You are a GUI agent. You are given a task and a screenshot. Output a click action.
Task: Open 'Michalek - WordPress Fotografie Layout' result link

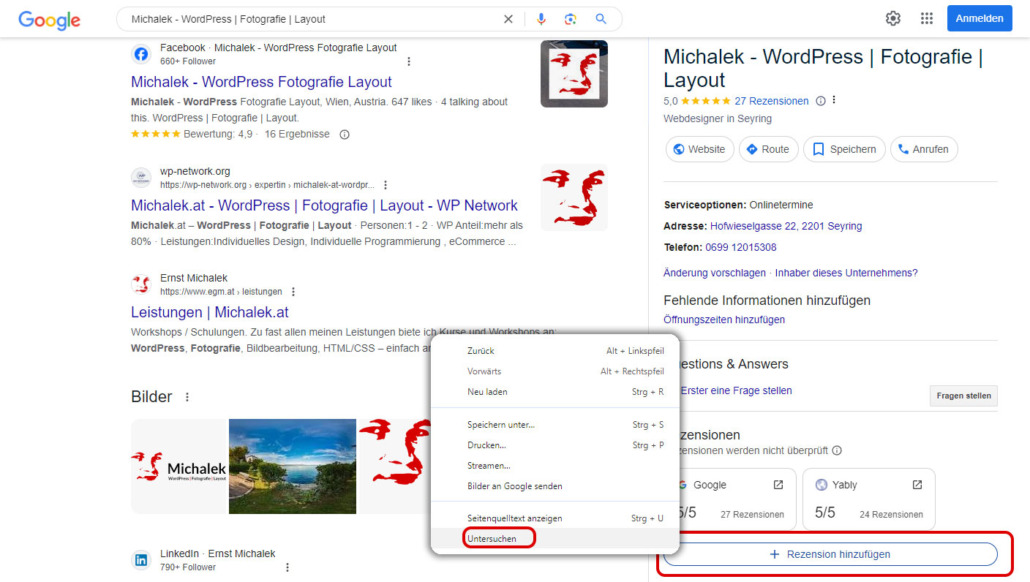tap(261, 82)
